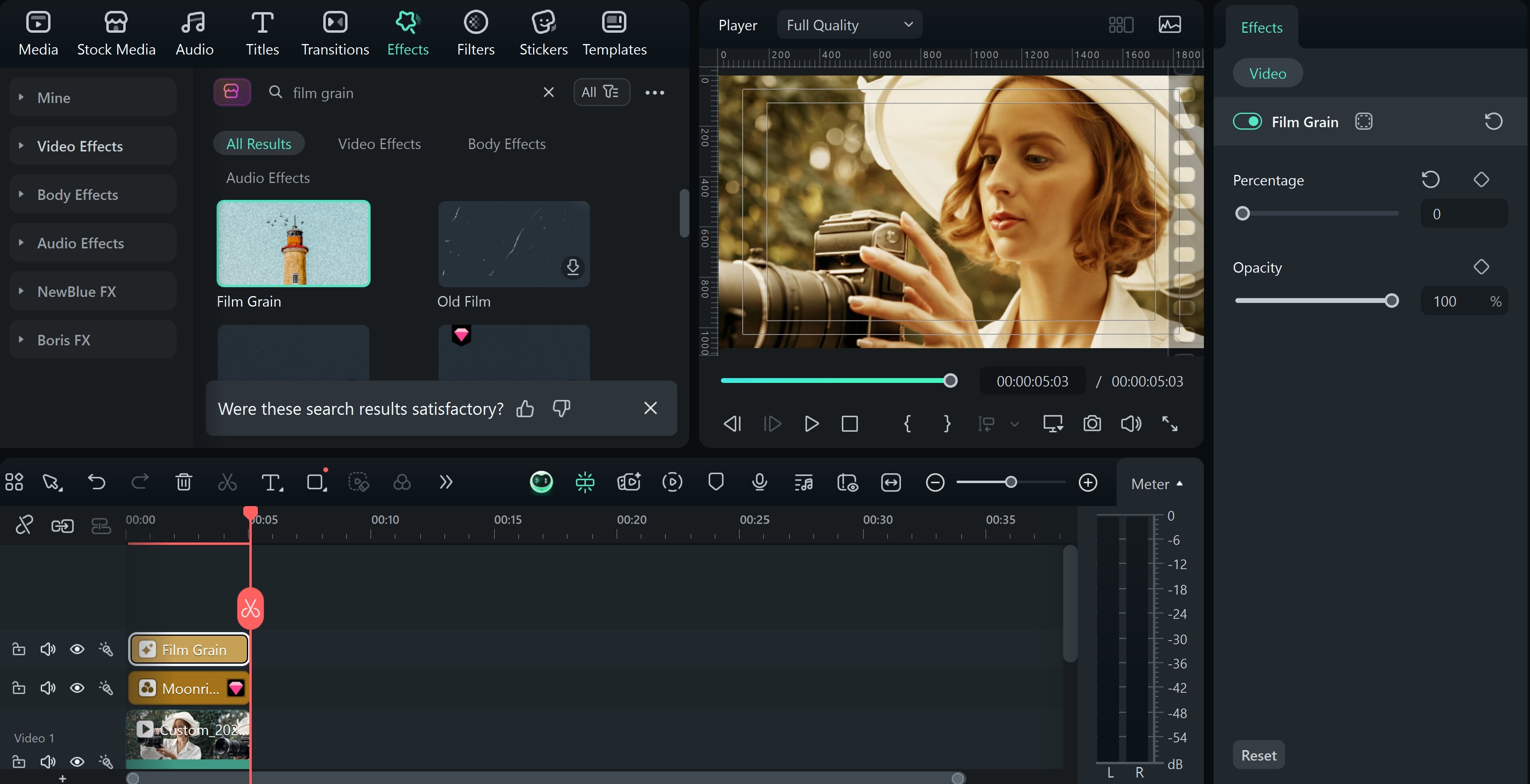Stop the preview playback

[849, 424]
